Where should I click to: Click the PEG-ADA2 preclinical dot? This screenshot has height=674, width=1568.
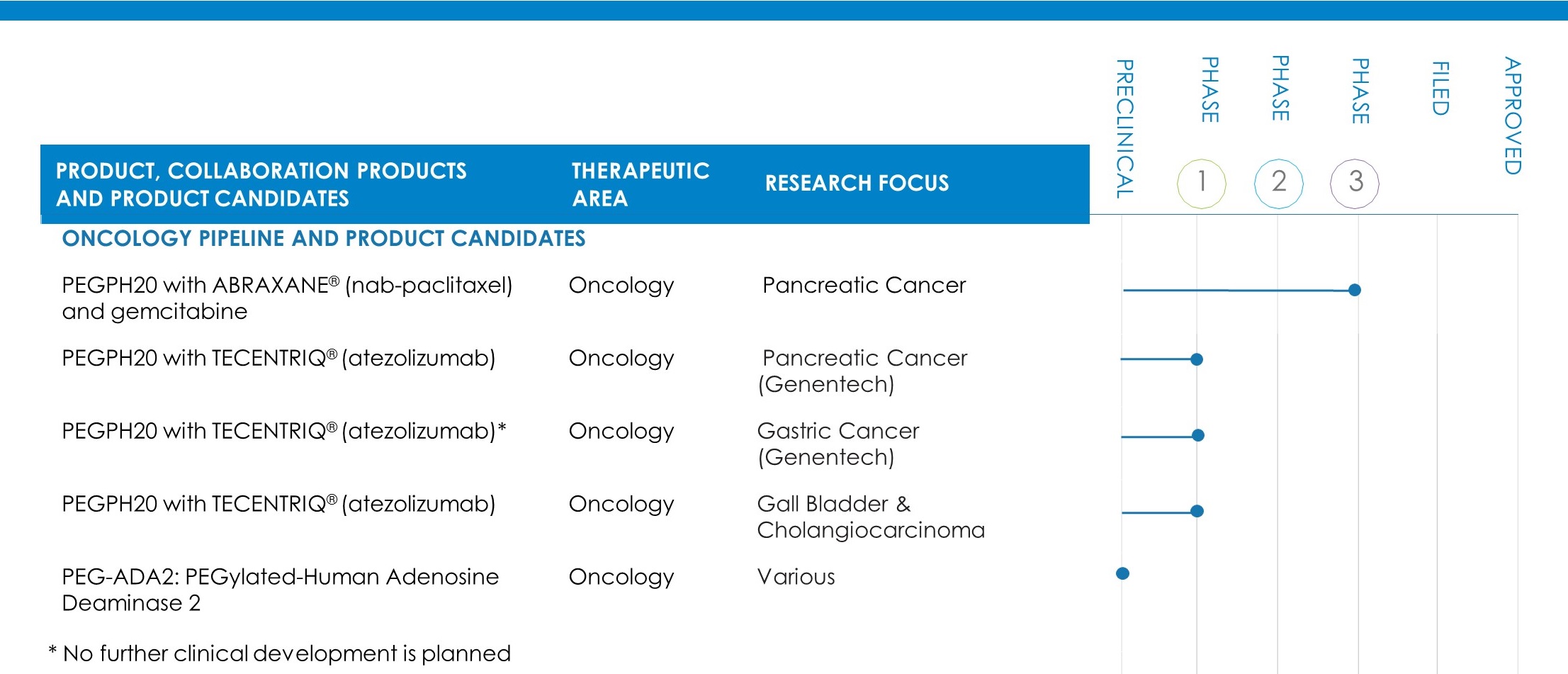(1122, 573)
